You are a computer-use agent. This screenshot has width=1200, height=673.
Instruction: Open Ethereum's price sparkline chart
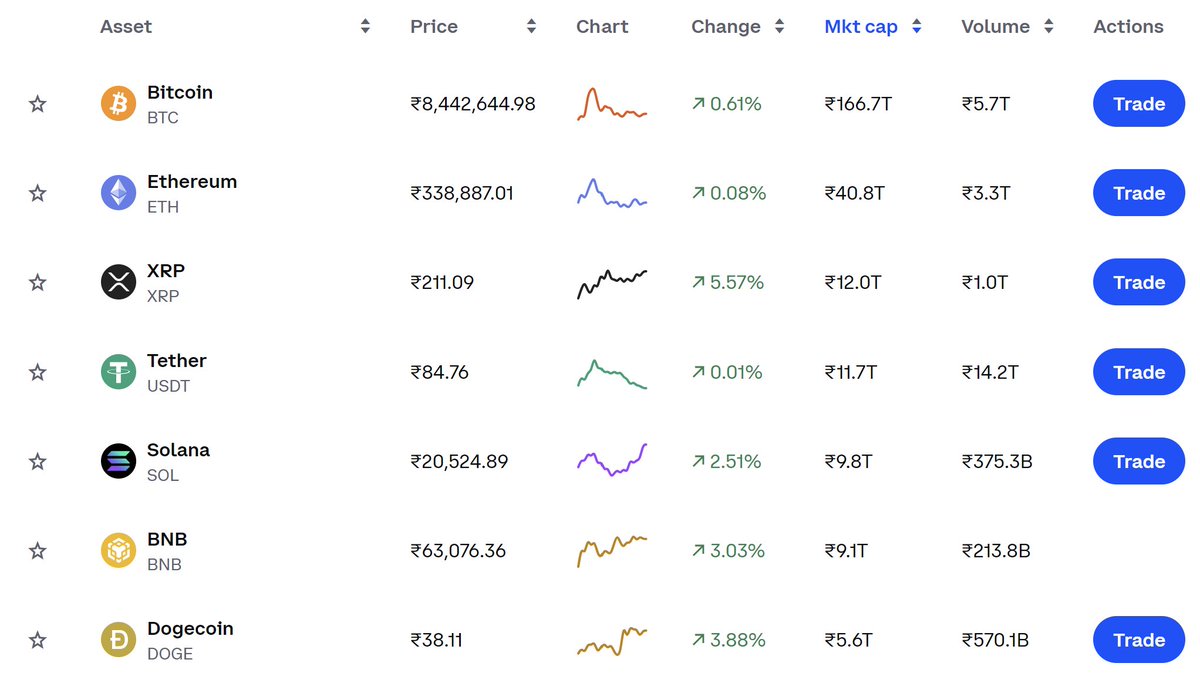(x=612, y=193)
